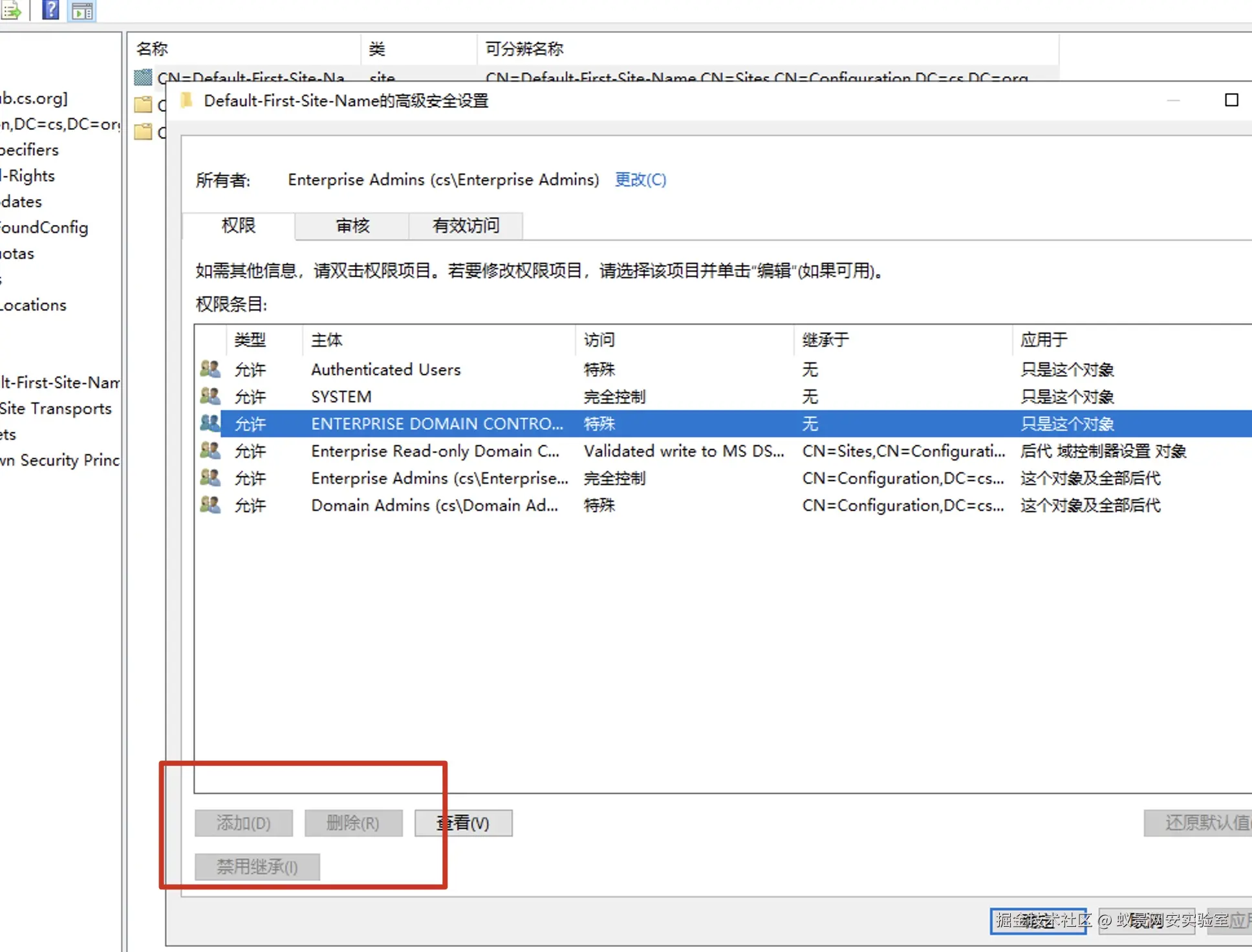Click the 添加(D) button
This screenshot has height=952, width=1252.
tap(244, 823)
